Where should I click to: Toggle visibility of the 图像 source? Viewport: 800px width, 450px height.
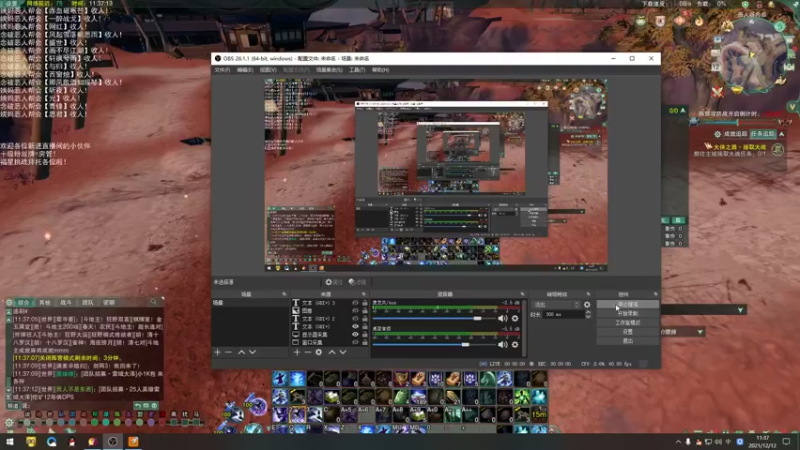(355, 310)
